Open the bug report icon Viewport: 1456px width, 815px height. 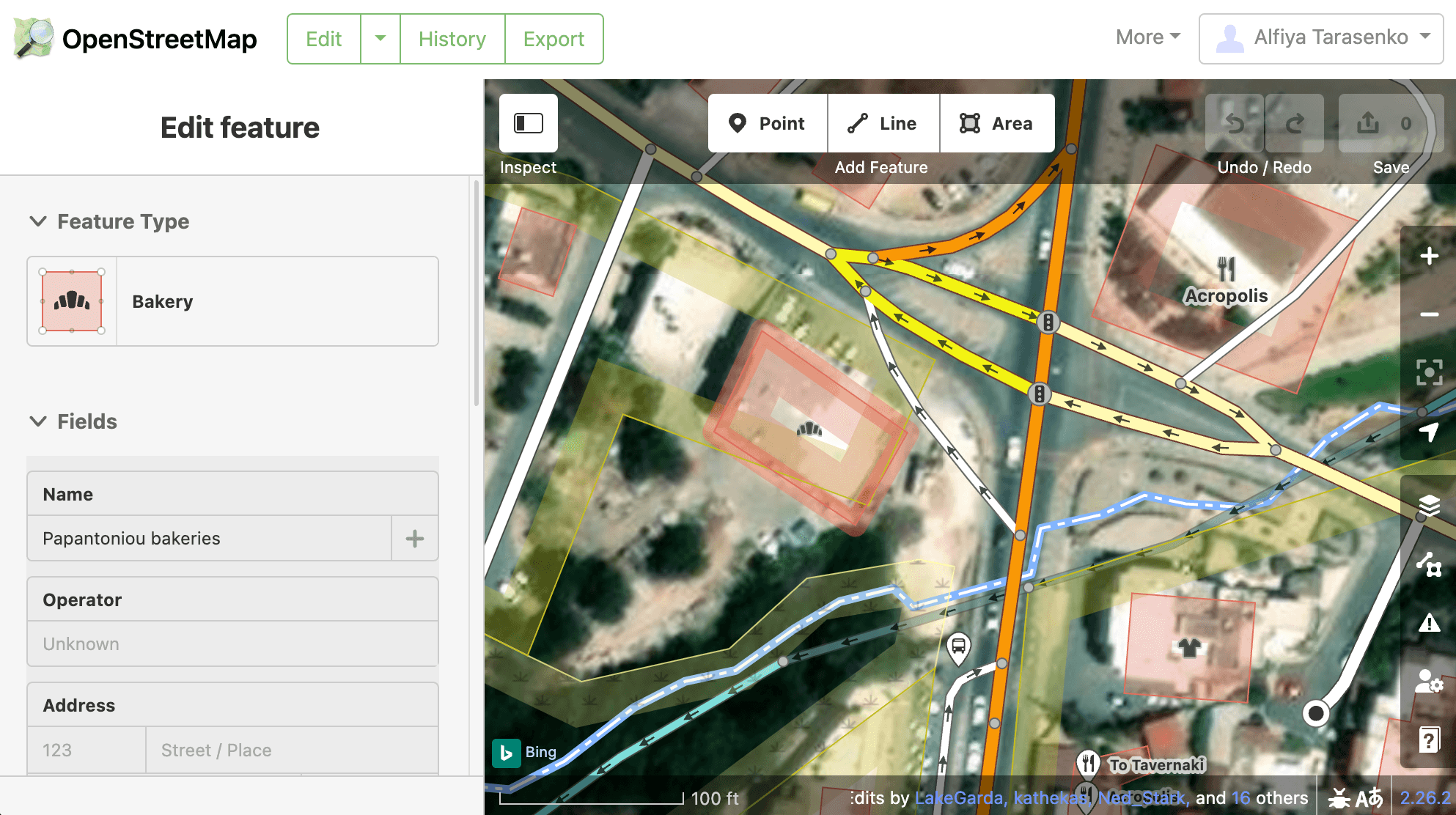(x=1339, y=797)
